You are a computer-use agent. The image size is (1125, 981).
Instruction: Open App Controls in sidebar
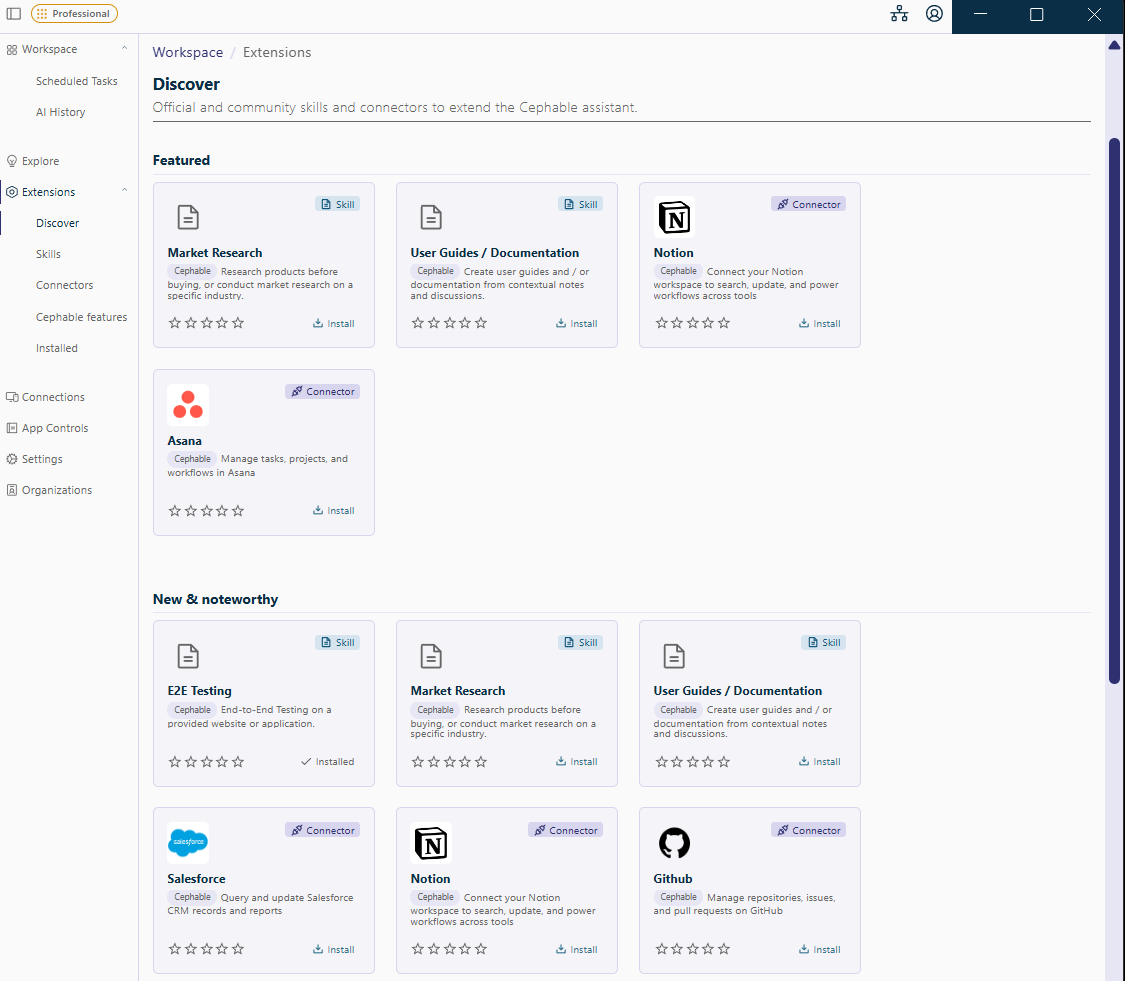[55, 428]
